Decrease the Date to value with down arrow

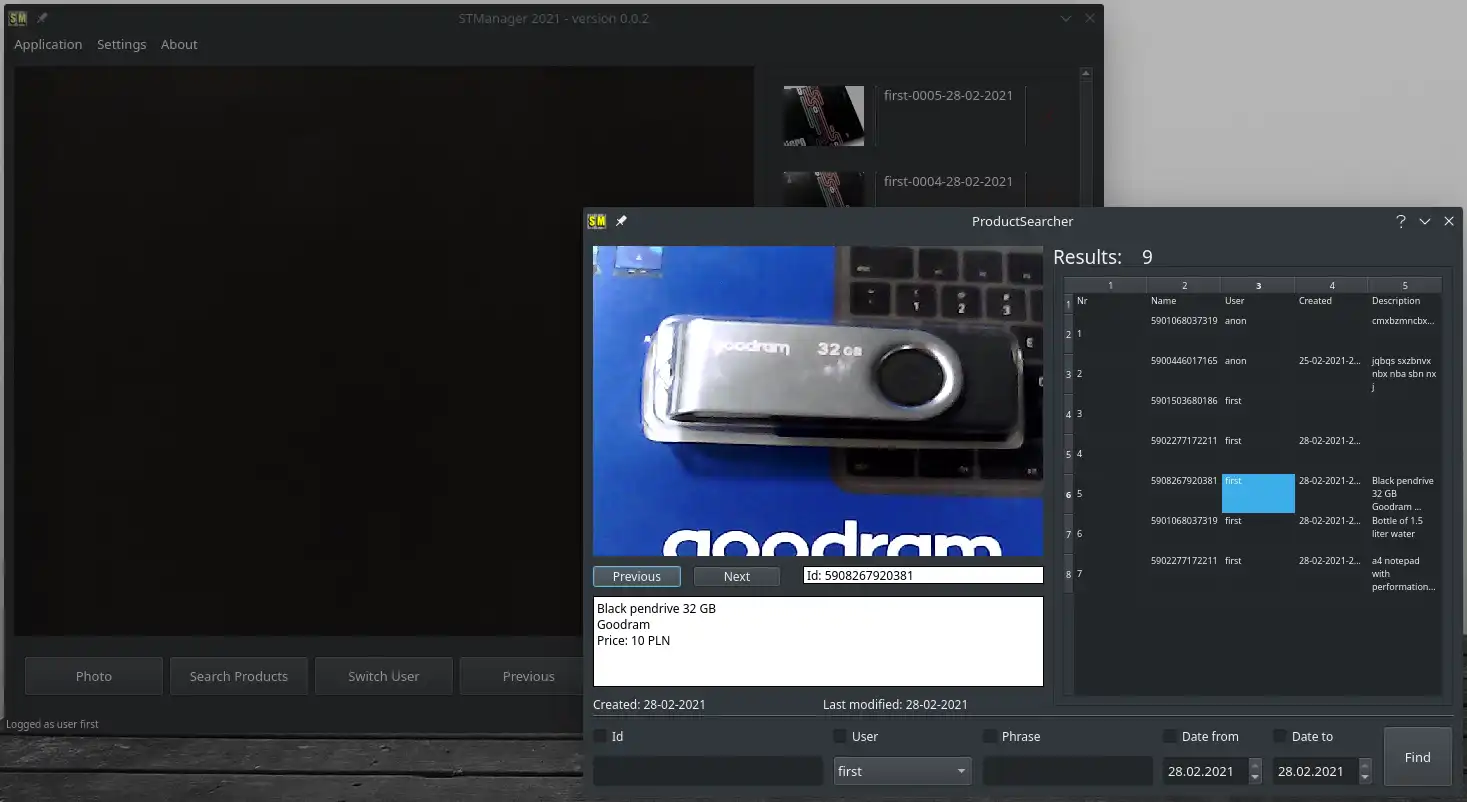pos(1365,778)
